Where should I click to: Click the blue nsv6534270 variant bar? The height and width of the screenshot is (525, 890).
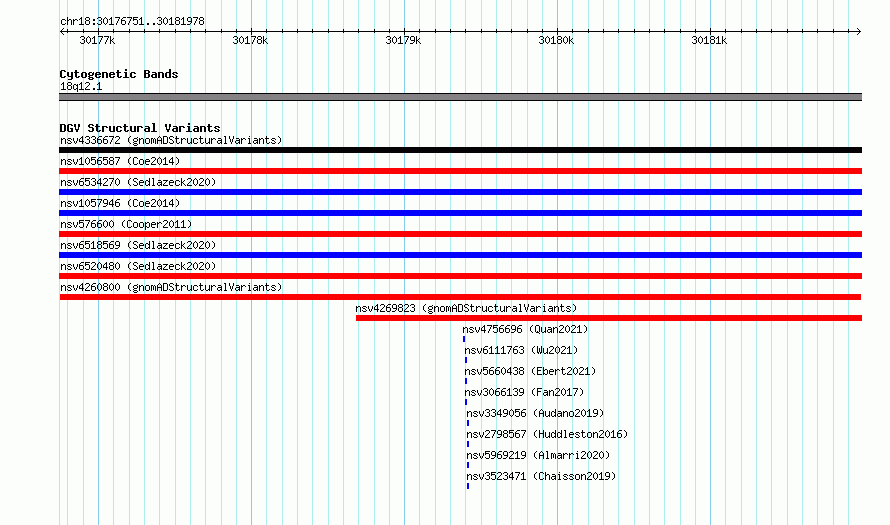point(460,192)
